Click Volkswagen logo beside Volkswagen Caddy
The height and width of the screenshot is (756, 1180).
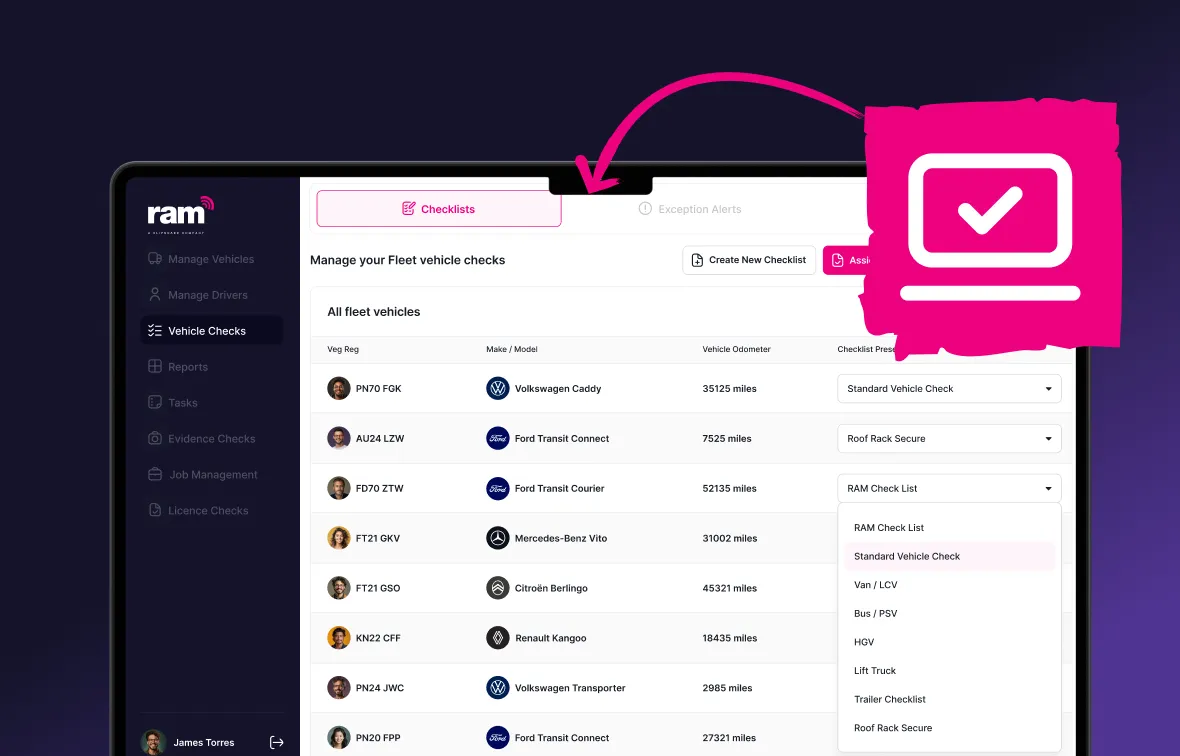coord(497,388)
